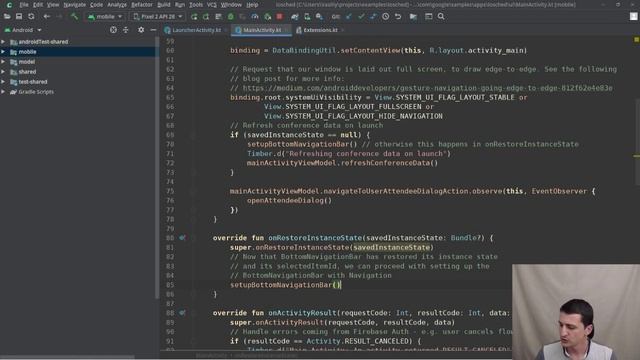640x360 pixels.
Task: Expand the androidTest-shared module
Action: pyautogui.click(x=3, y=42)
